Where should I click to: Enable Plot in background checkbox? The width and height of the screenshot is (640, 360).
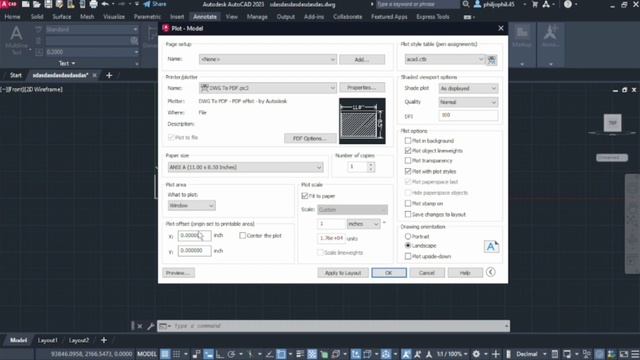click(x=408, y=140)
